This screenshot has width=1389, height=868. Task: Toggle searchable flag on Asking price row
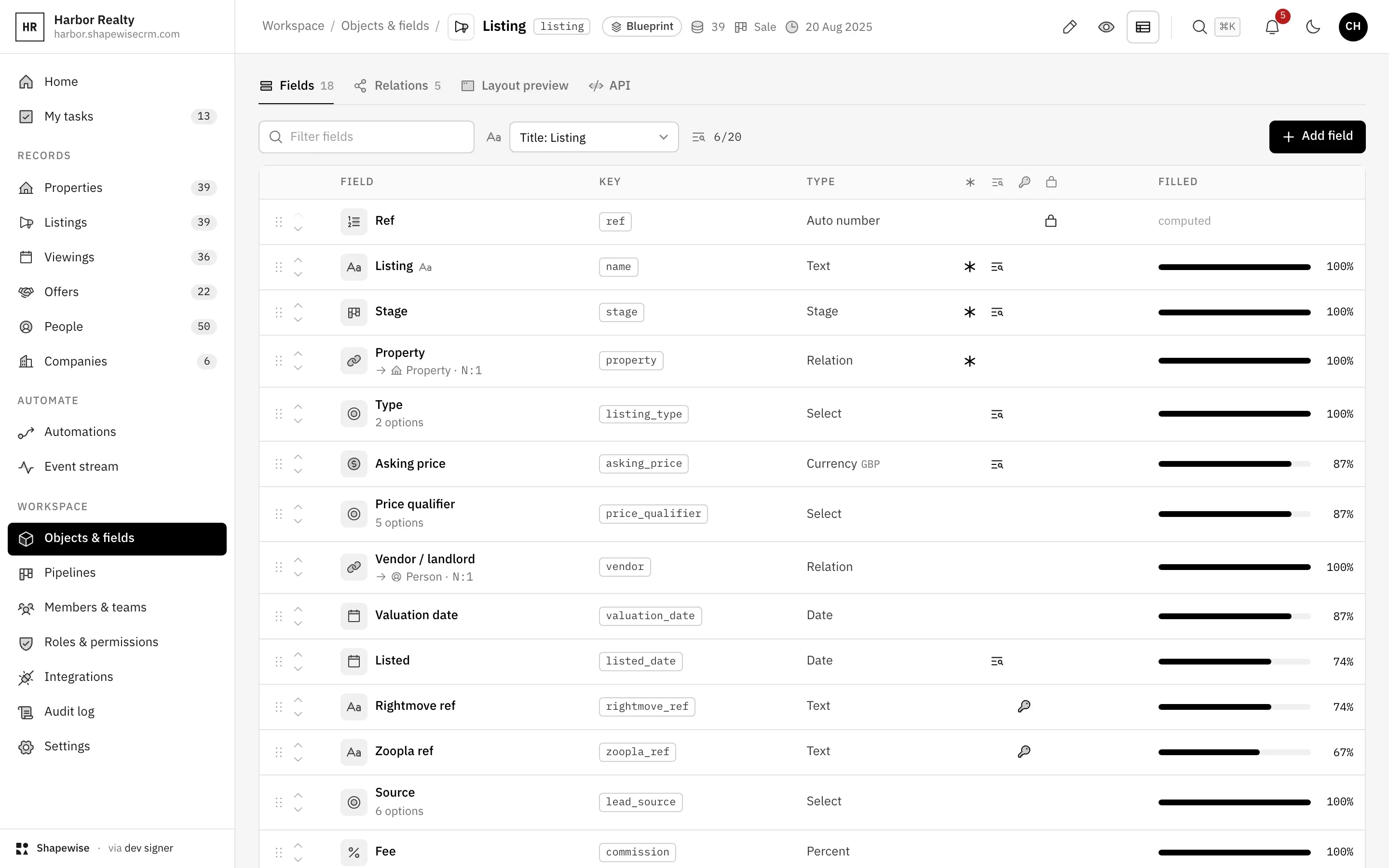point(997,464)
